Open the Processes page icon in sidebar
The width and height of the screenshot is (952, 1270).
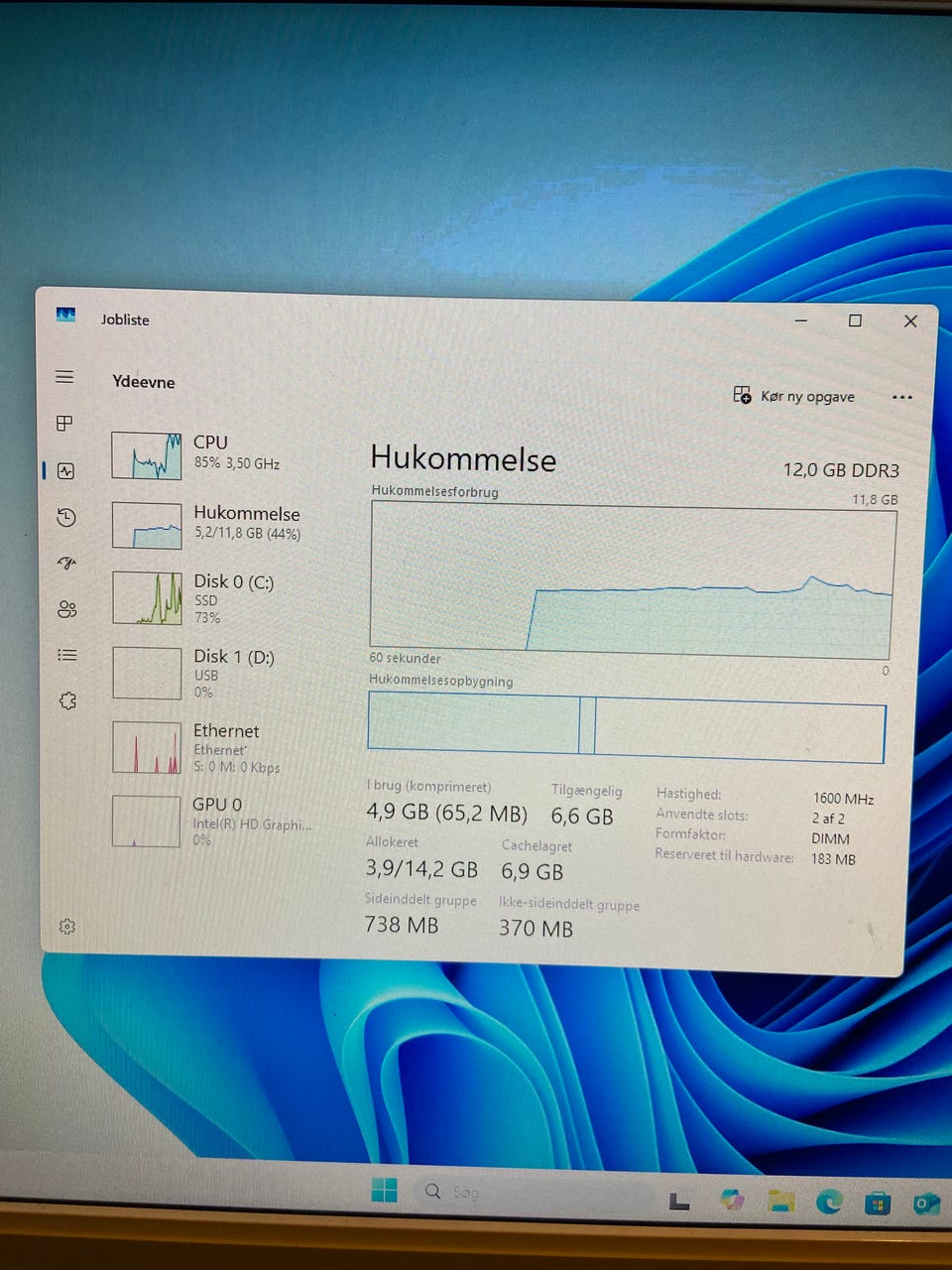click(65, 424)
